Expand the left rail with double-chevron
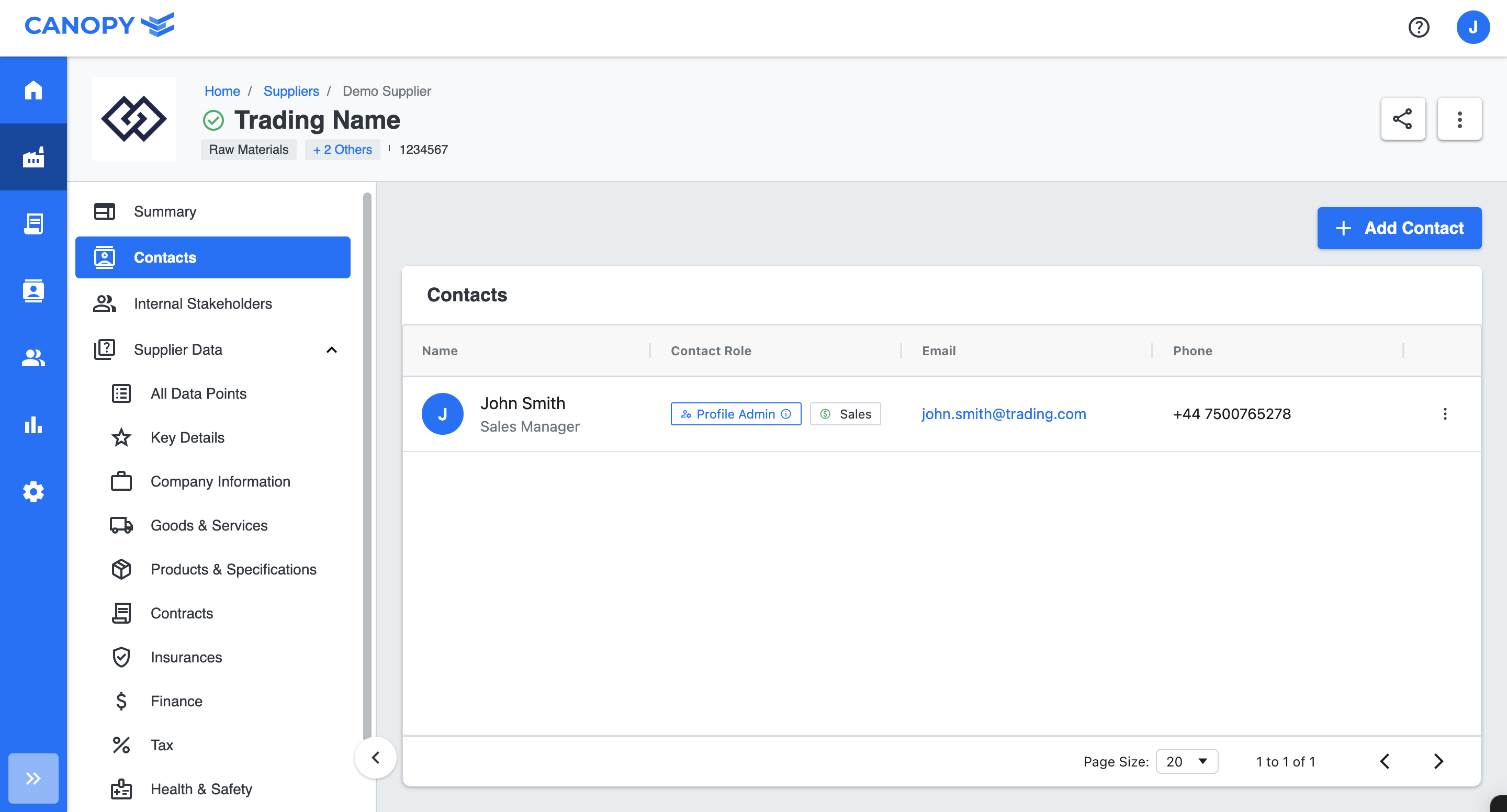Screen dimensions: 1507x812 (x=33, y=778)
